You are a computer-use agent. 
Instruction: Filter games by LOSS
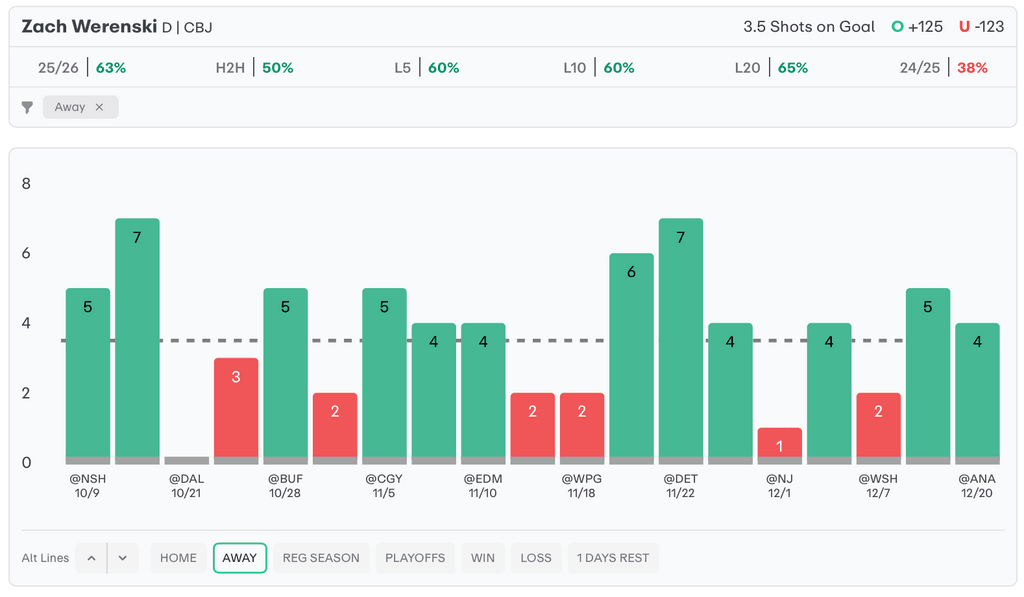coord(536,558)
